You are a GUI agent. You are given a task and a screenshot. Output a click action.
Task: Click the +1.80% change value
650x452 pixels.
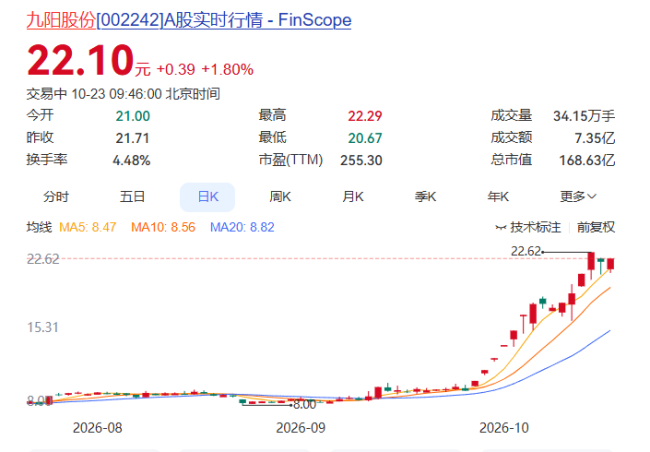click(x=228, y=70)
